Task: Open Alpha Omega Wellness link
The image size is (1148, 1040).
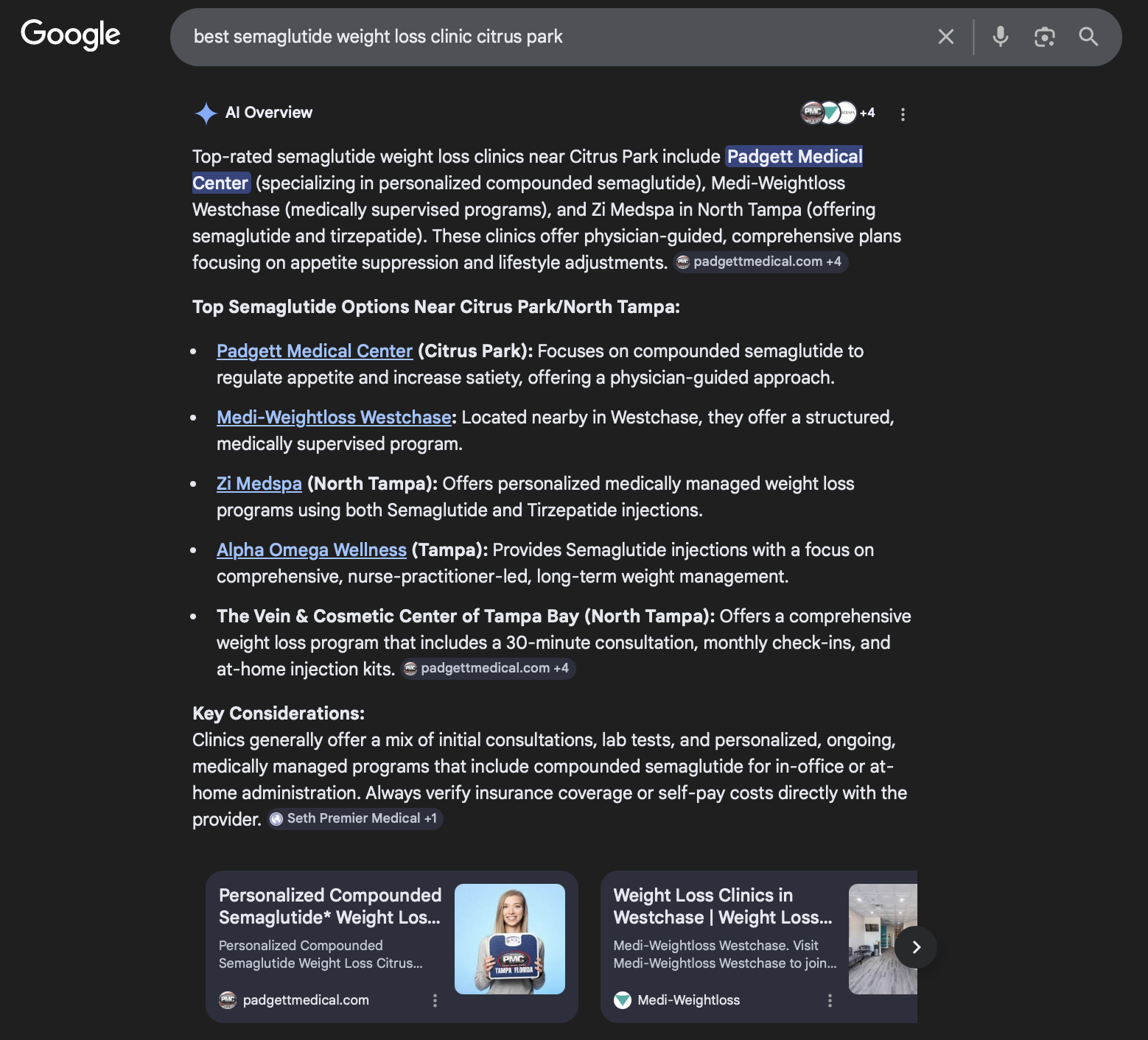Action: pos(312,550)
